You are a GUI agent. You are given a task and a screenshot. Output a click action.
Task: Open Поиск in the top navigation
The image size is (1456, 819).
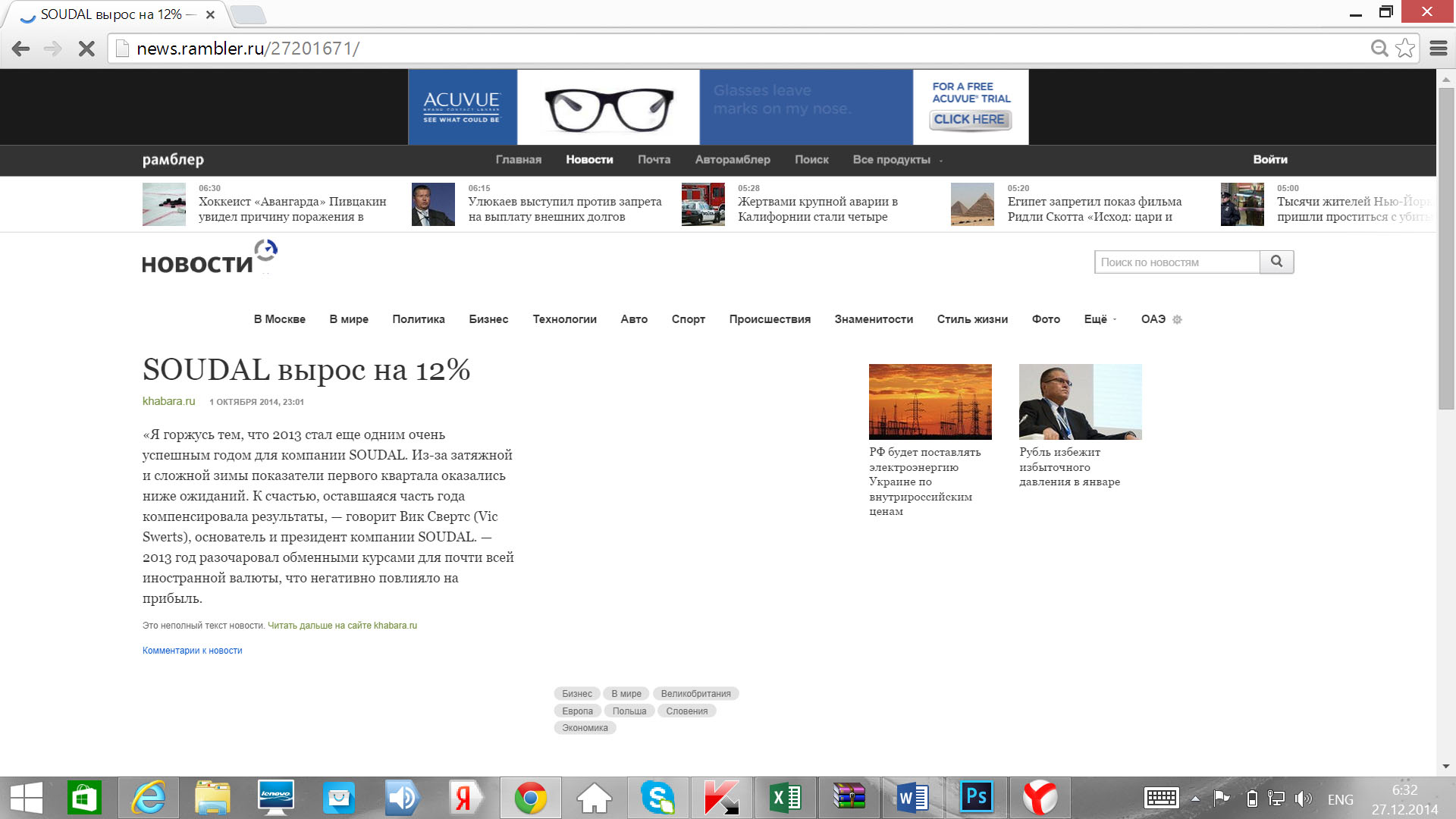[x=811, y=160]
